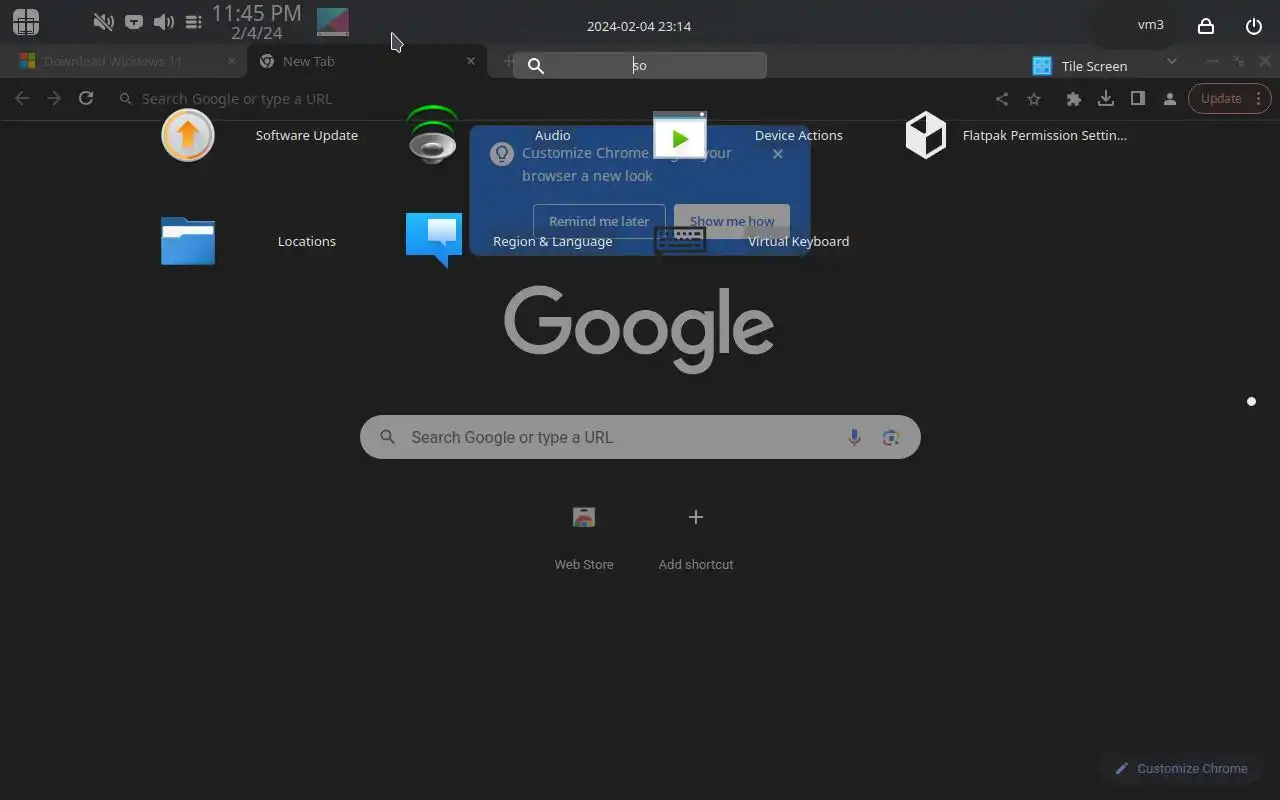Select the desktop thumbnail icon next to clock
1280x800 pixels.
333,22
